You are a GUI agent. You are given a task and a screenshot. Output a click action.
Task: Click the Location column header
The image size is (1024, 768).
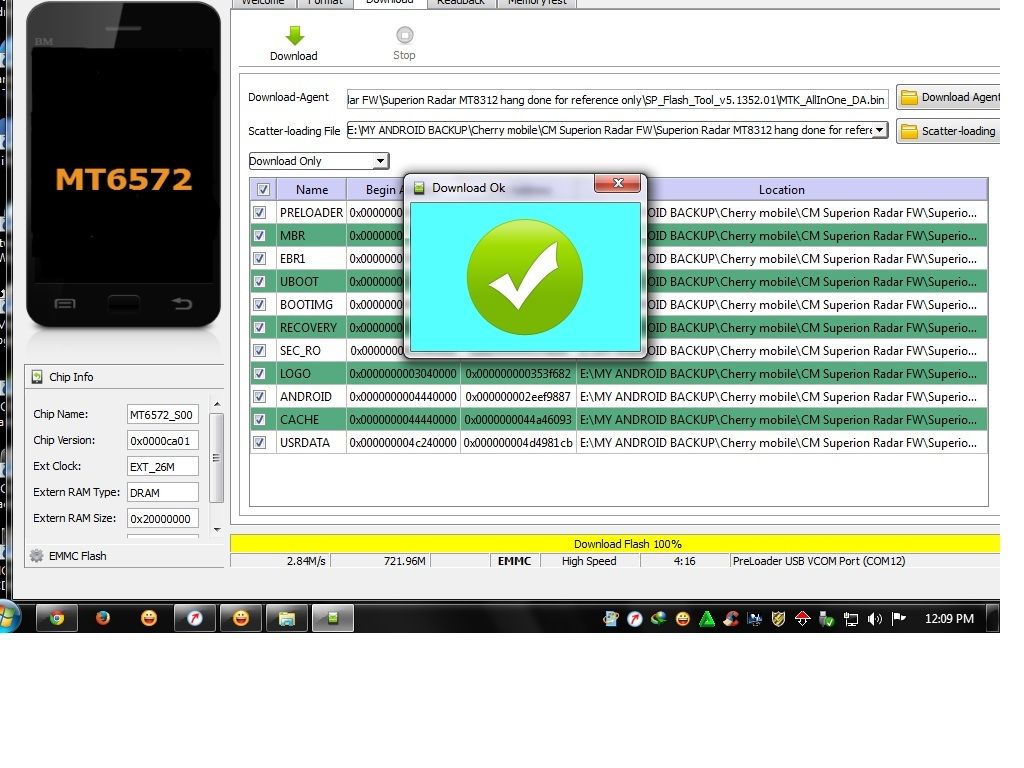tap(782, 189)
